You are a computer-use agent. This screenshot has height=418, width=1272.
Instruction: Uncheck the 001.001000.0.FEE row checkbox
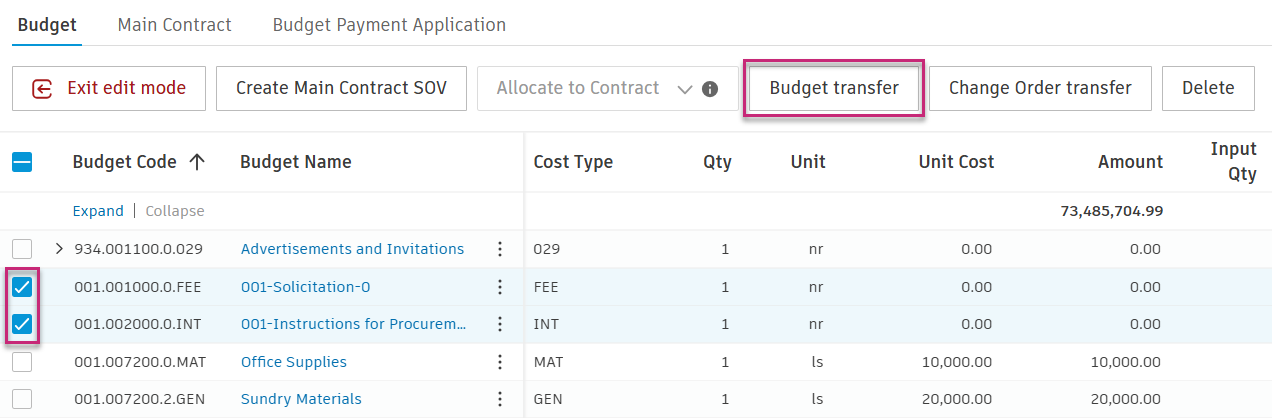tap(22, 287)
